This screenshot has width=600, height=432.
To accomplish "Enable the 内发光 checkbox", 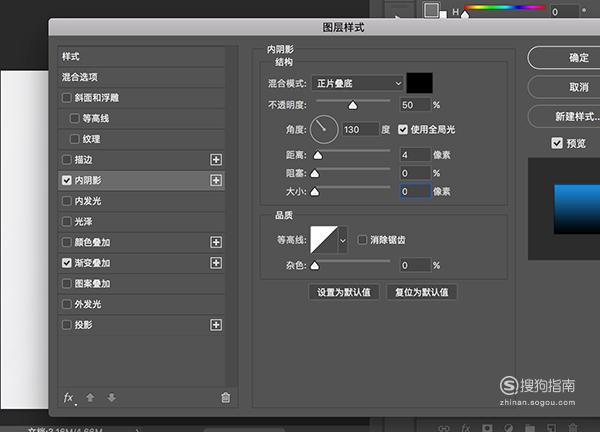I will (67, 201).
